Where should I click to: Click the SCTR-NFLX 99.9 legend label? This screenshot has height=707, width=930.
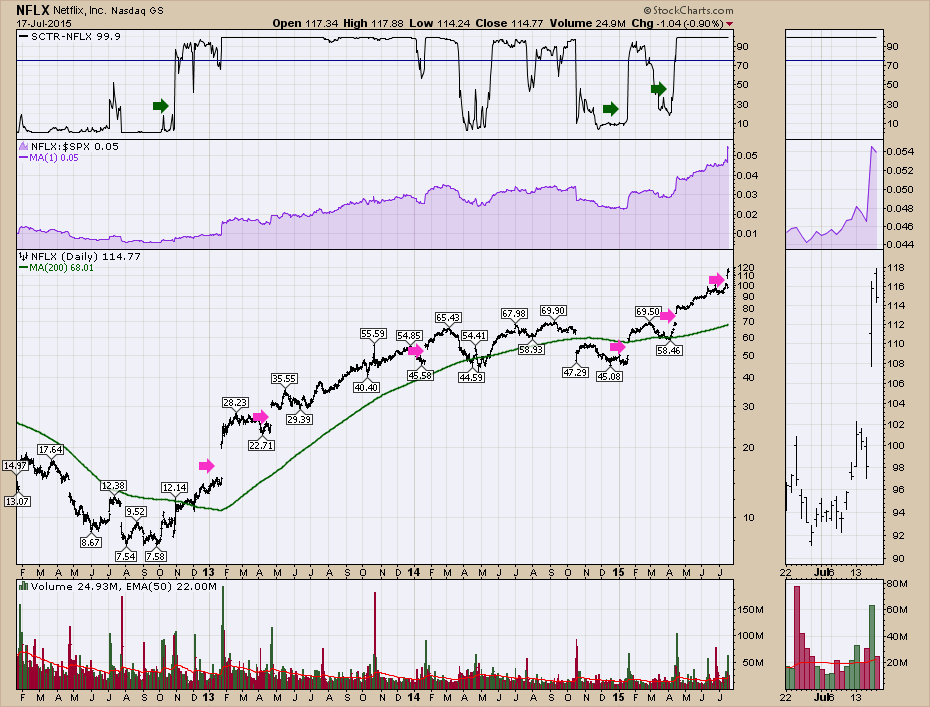click(x=76, y=37)
